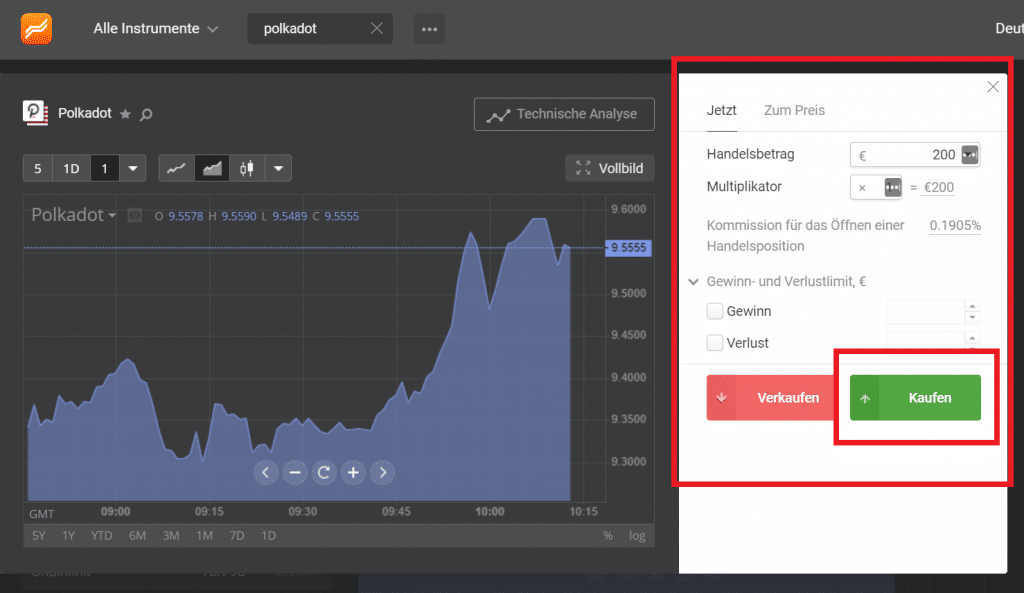This screenshot has width=1024, height=593.
Task: Select the 7D time range
Action: coord(237,536)
